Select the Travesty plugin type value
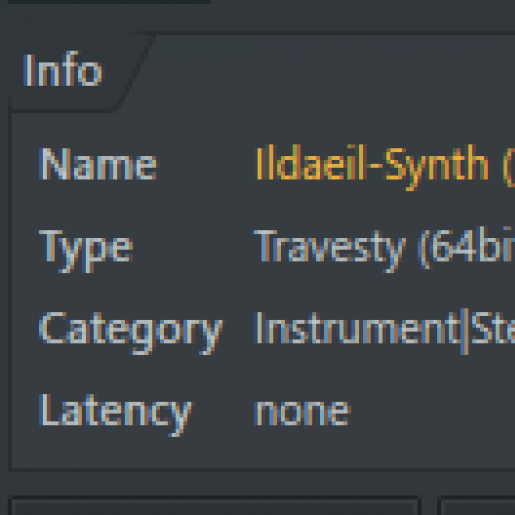 pos(330,250)
